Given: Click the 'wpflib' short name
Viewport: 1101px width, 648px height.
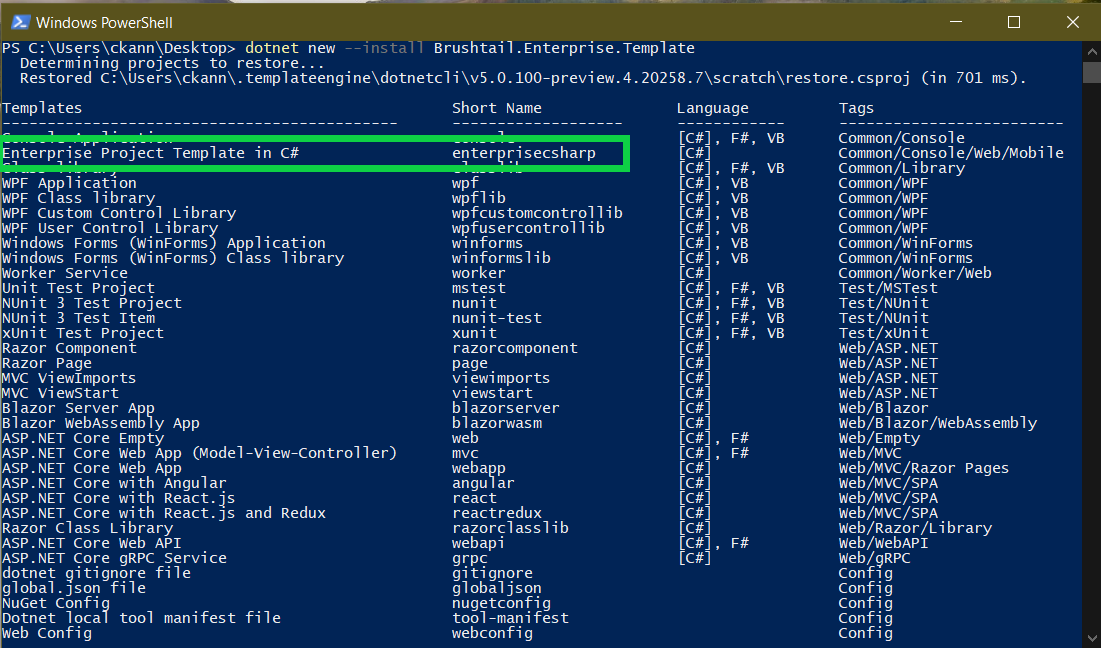Looking at the screenshot, I should click(x=479, y=199).
